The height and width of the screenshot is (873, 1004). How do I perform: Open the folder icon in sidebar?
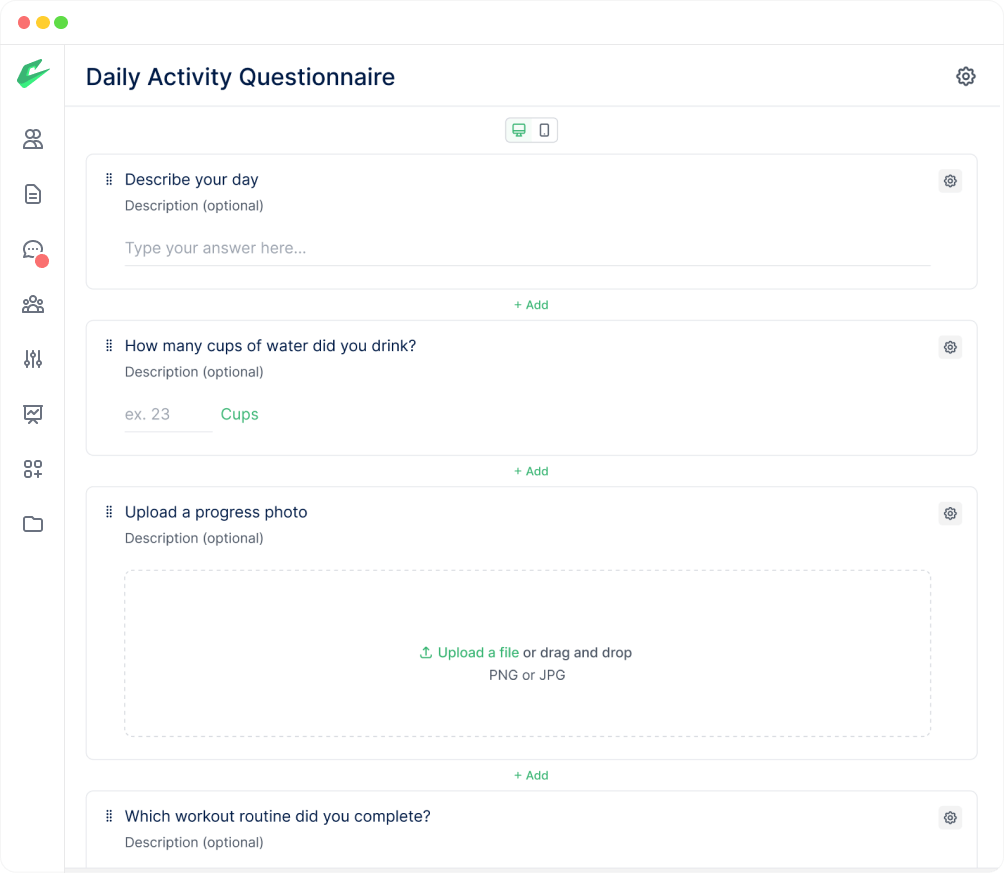pyautogui.click(x=33, y=524)
